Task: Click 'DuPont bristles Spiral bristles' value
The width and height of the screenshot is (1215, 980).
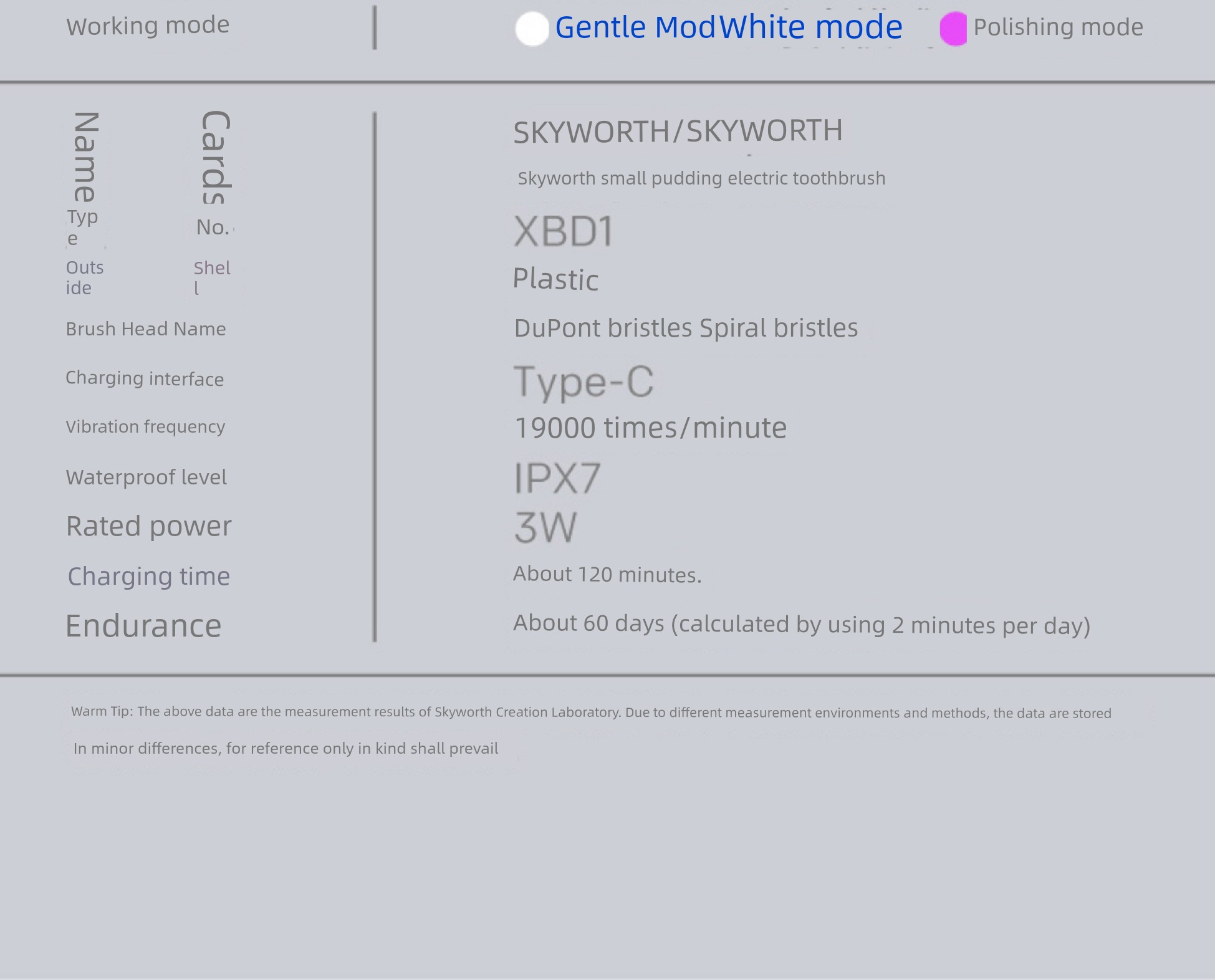Action: click(x=686, y=328)
